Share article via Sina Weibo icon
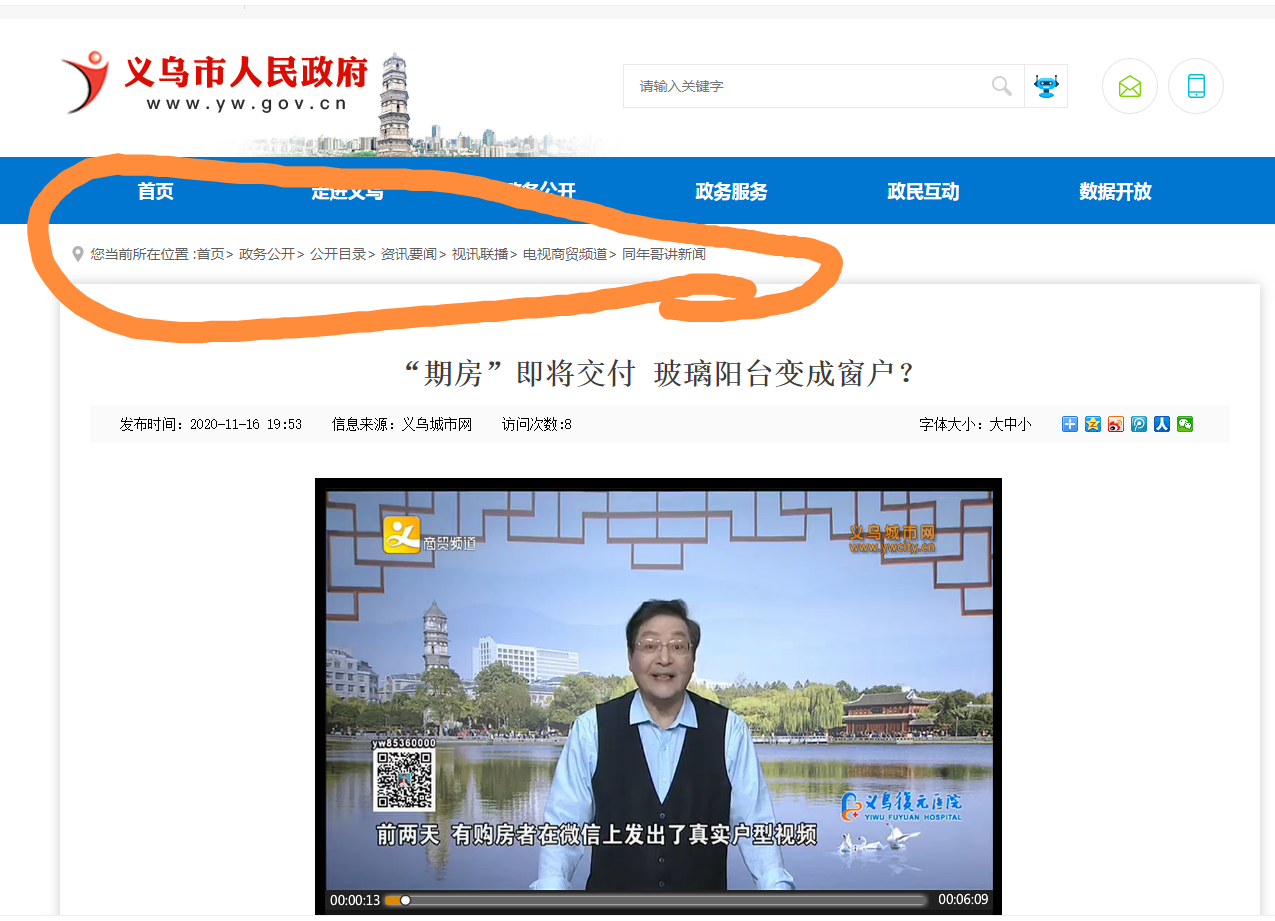1275x921 pixels. [x=1116, y=424]
